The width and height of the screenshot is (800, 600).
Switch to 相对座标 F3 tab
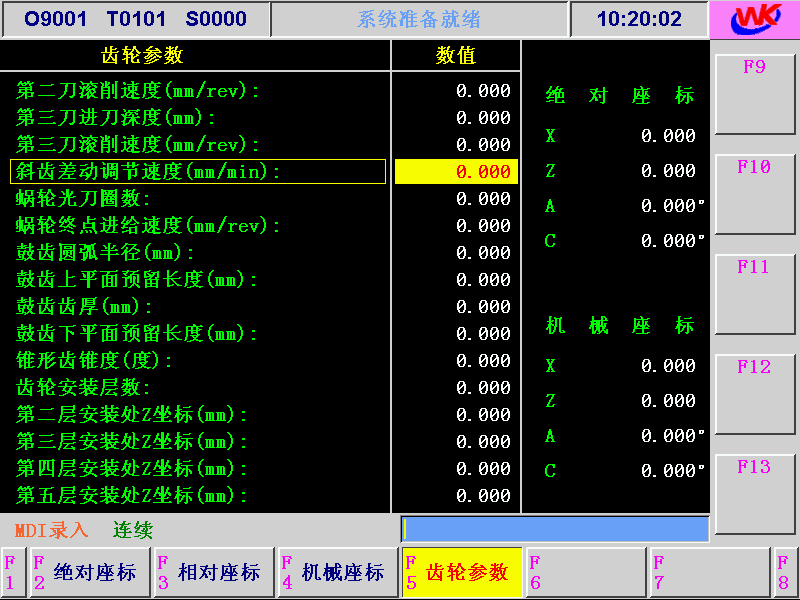(214, 572)
